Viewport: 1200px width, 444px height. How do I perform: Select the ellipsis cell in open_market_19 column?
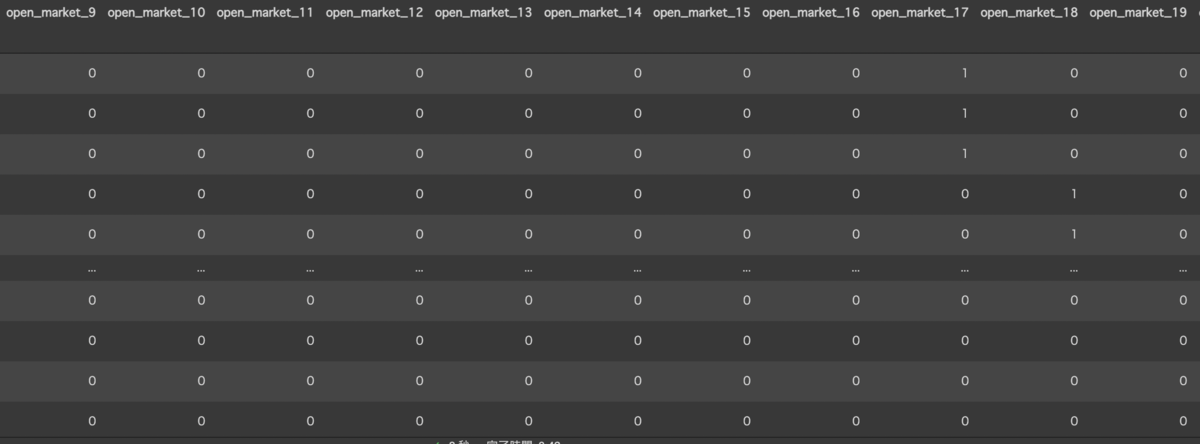(1182, 269)
